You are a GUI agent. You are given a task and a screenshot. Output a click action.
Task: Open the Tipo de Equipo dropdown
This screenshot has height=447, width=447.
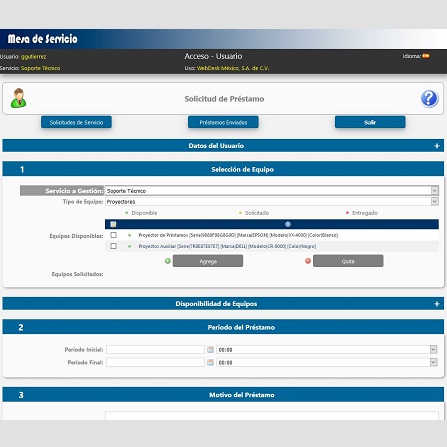coord(272,201)
